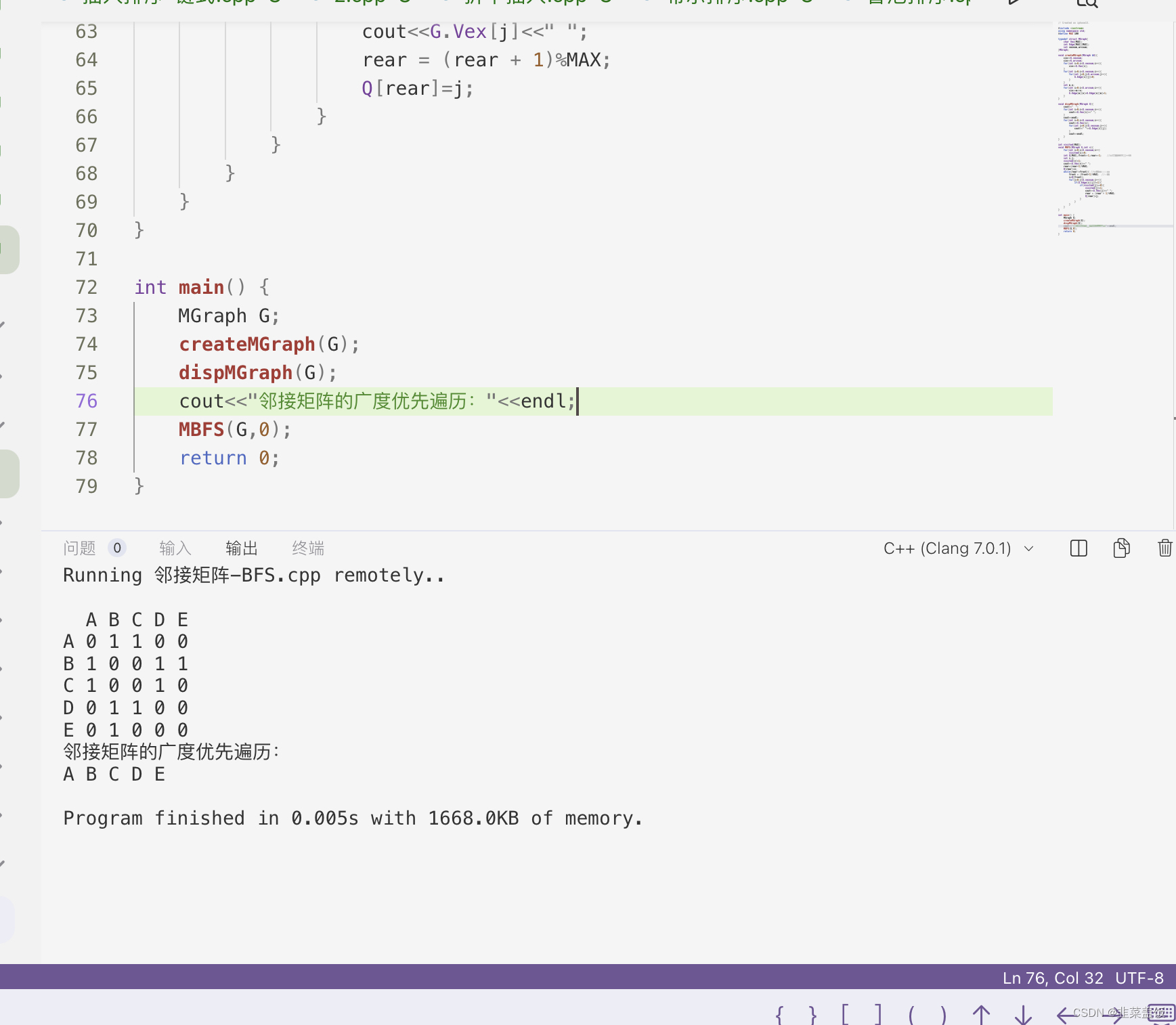Viewport: 1176px width, 1025px height.
Task: Switch to the 输入 input tab
Action: 175,548
